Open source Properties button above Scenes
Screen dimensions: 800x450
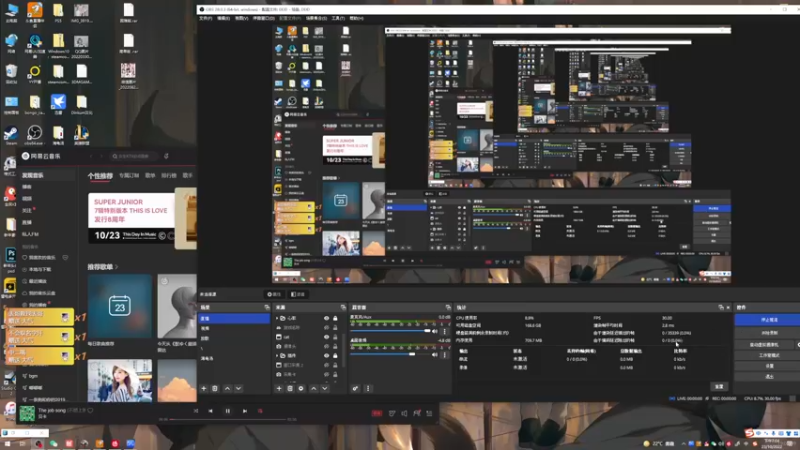tap(274, 294)
